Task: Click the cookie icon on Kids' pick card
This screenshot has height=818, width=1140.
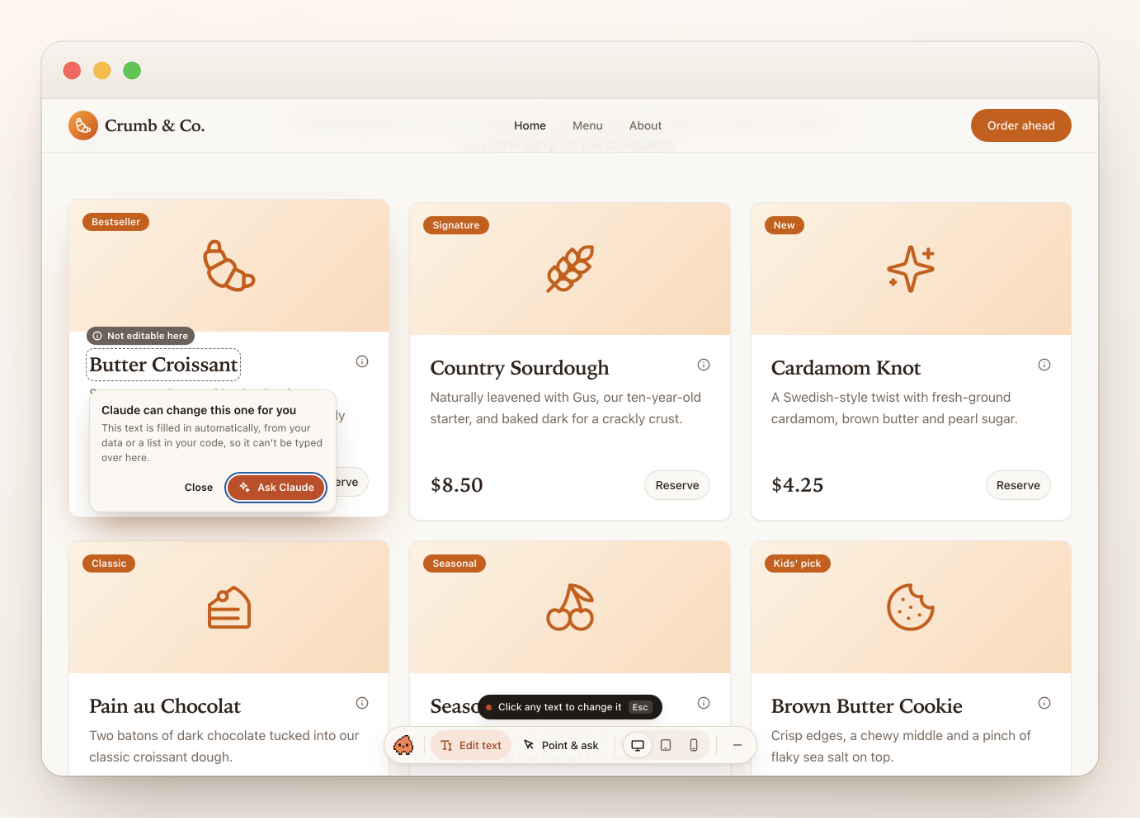Action: point(911,607)
